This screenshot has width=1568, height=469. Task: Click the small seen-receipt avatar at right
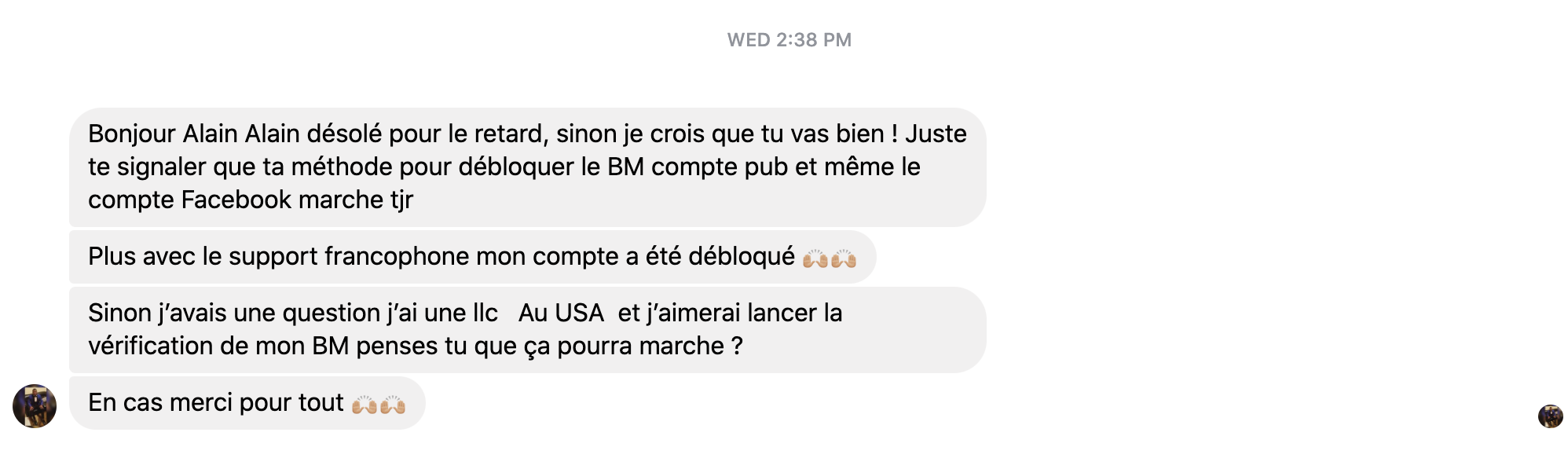[1550, 416]
